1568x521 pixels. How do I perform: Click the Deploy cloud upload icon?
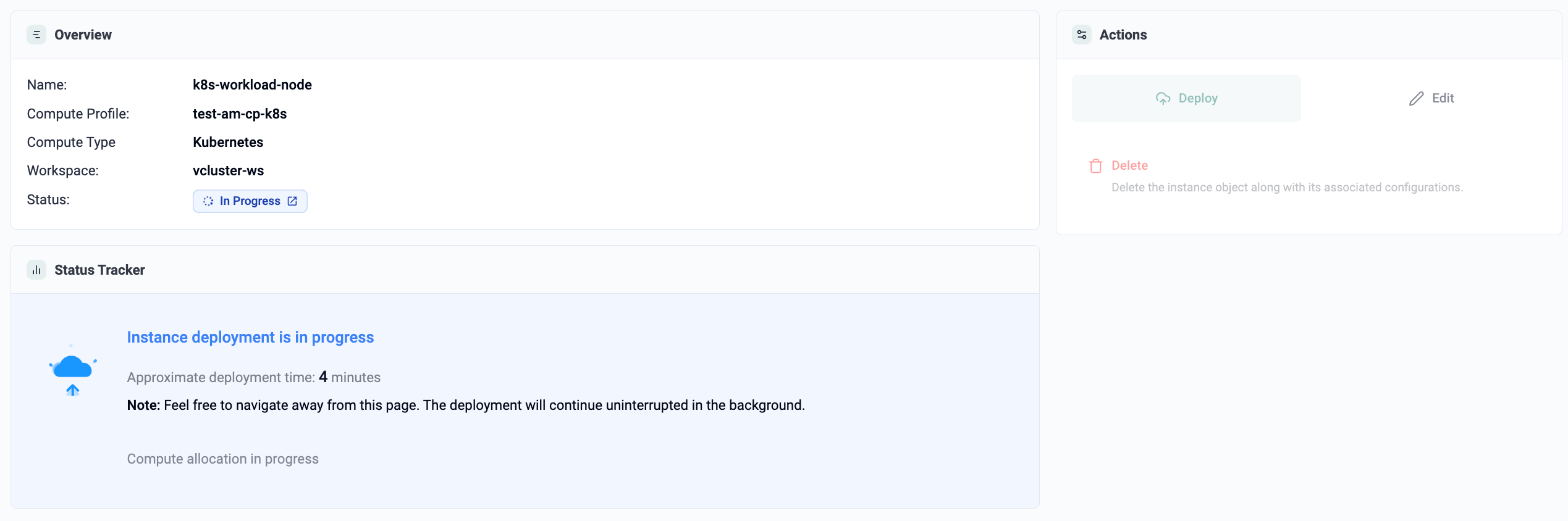tap(1163, 99)
